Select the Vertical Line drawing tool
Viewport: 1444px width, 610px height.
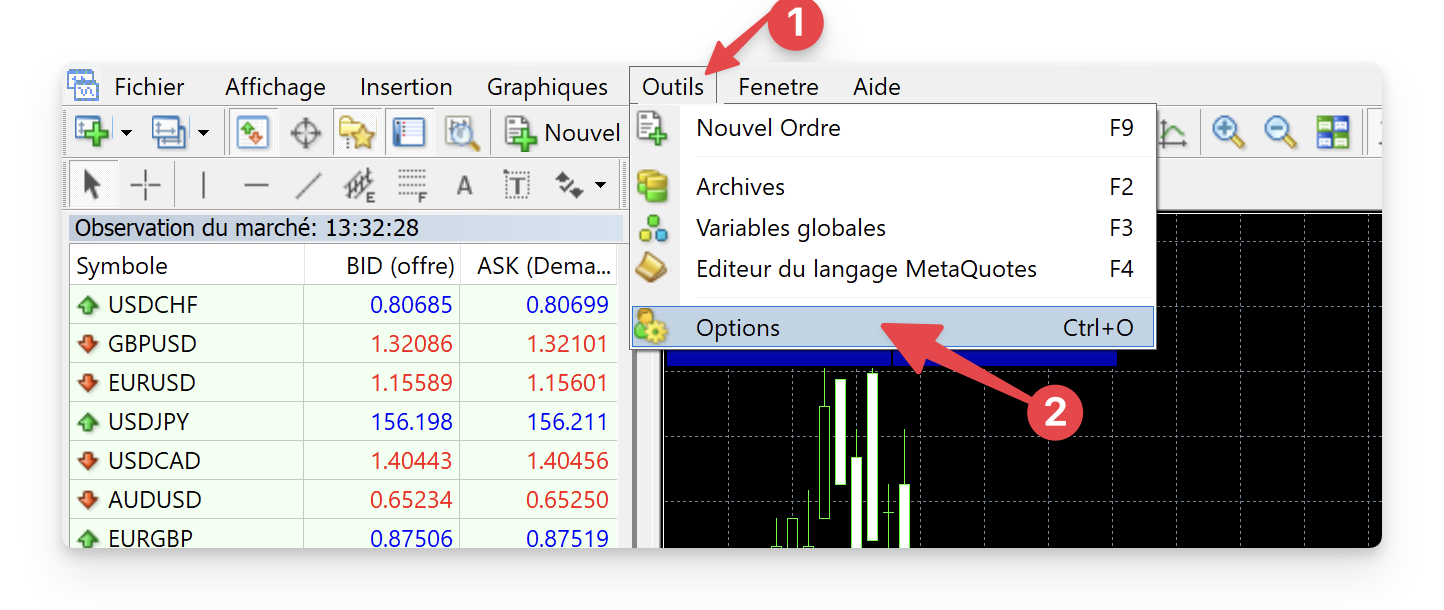pos(204,185)
